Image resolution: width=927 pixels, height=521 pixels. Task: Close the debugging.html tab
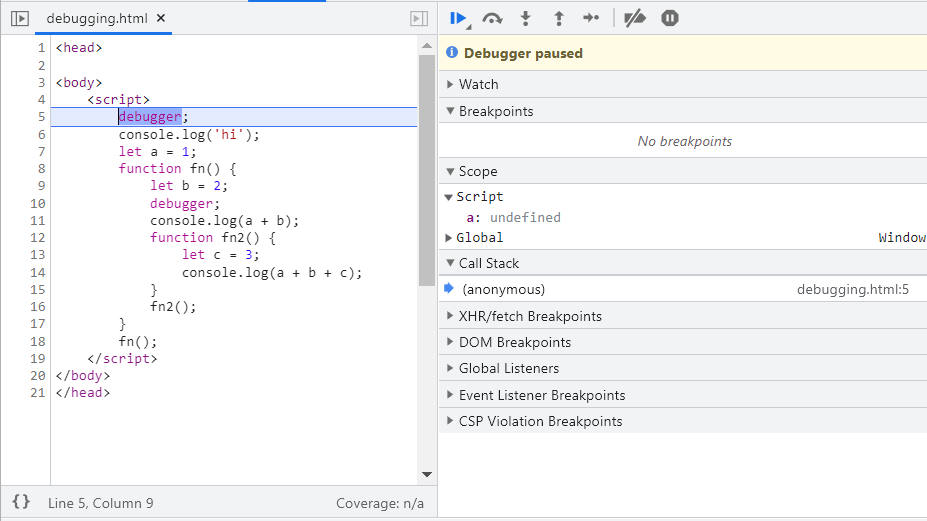161,18
